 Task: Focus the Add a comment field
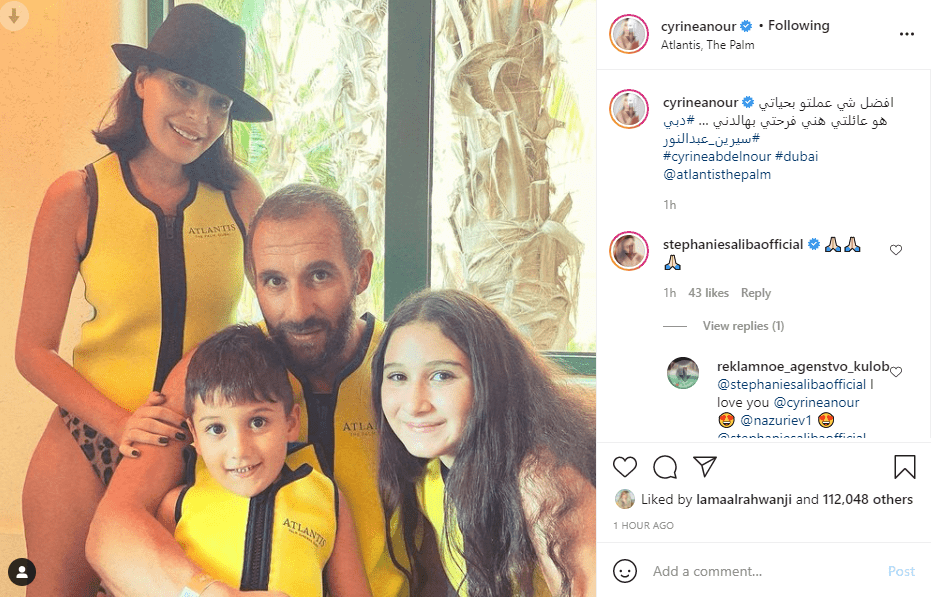click(766, 571)
